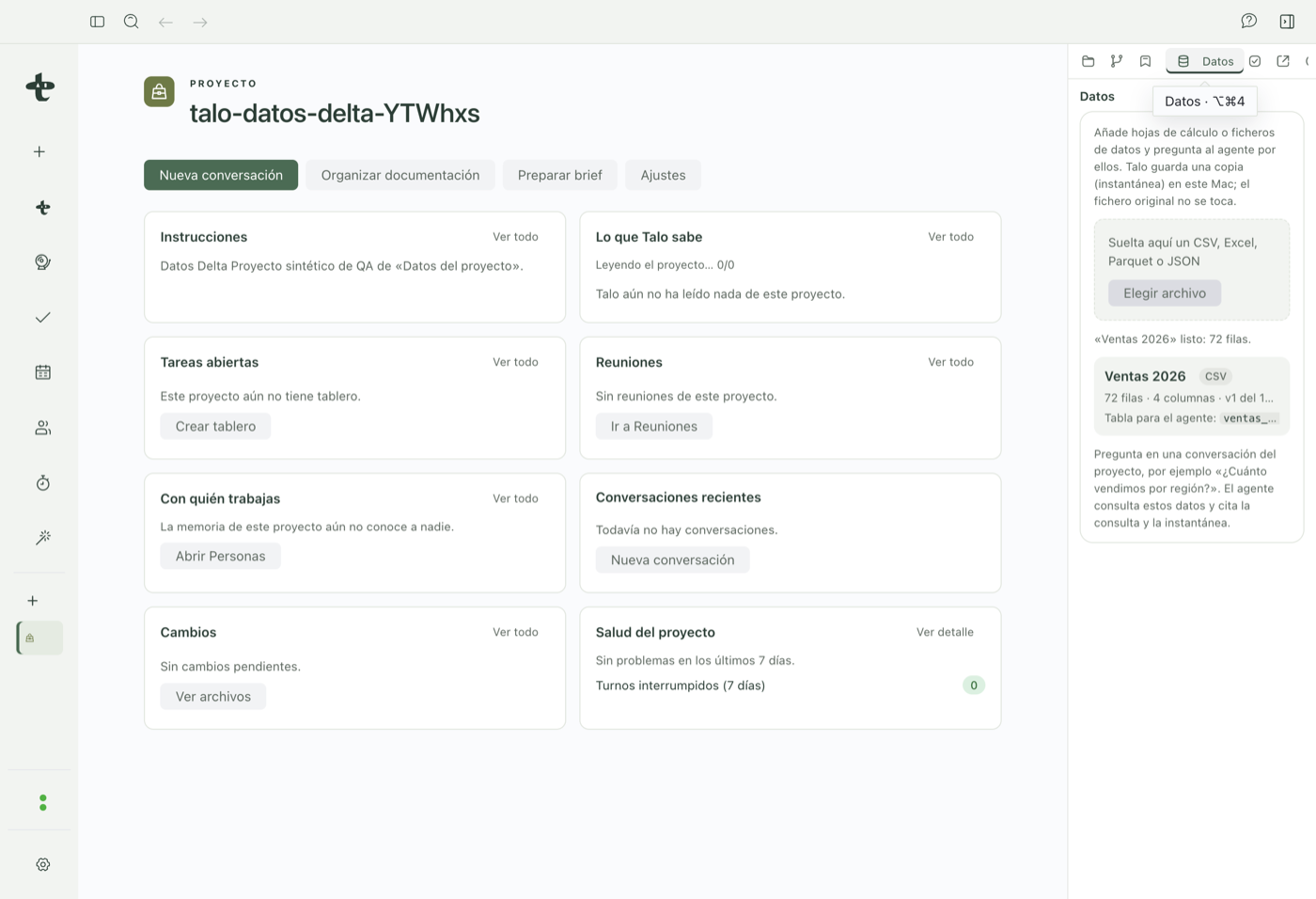Viewport: 1316px width, 899px height.
Task: Open the external link panel tab
Action: pyautogui.click(x=1283, y=61)
